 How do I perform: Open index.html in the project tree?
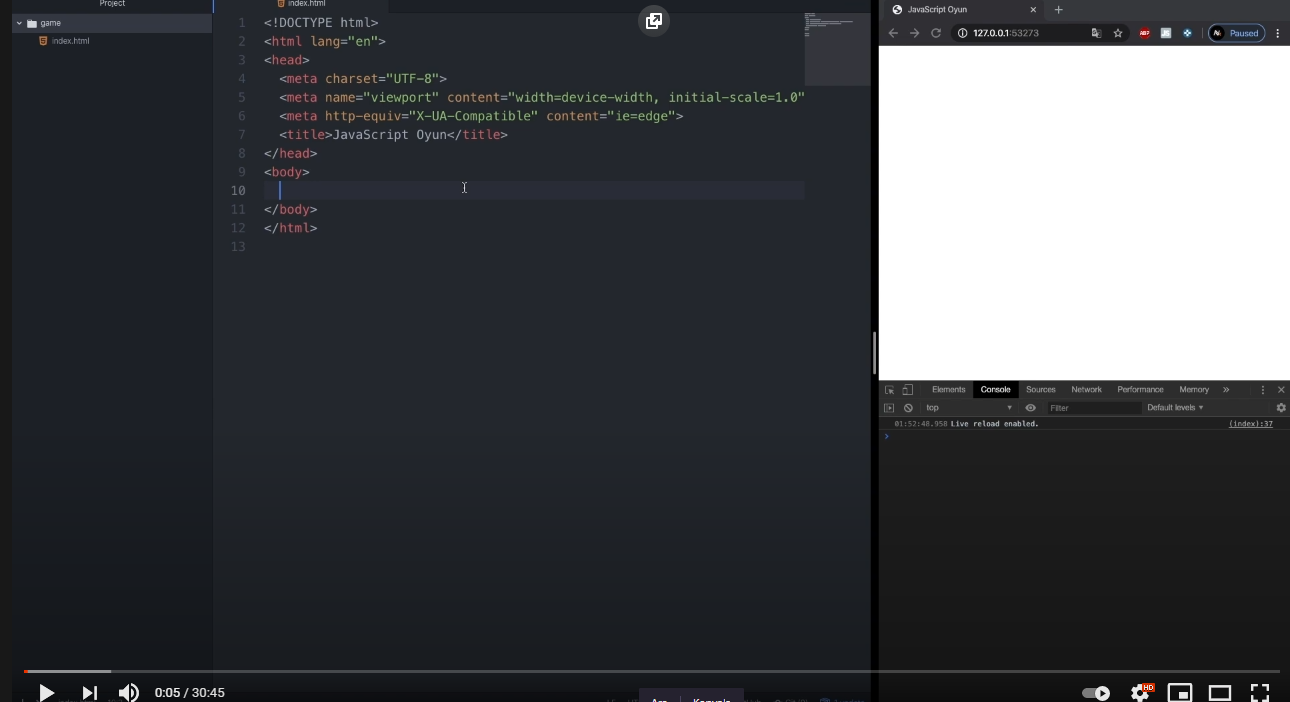tap(70, 41)
